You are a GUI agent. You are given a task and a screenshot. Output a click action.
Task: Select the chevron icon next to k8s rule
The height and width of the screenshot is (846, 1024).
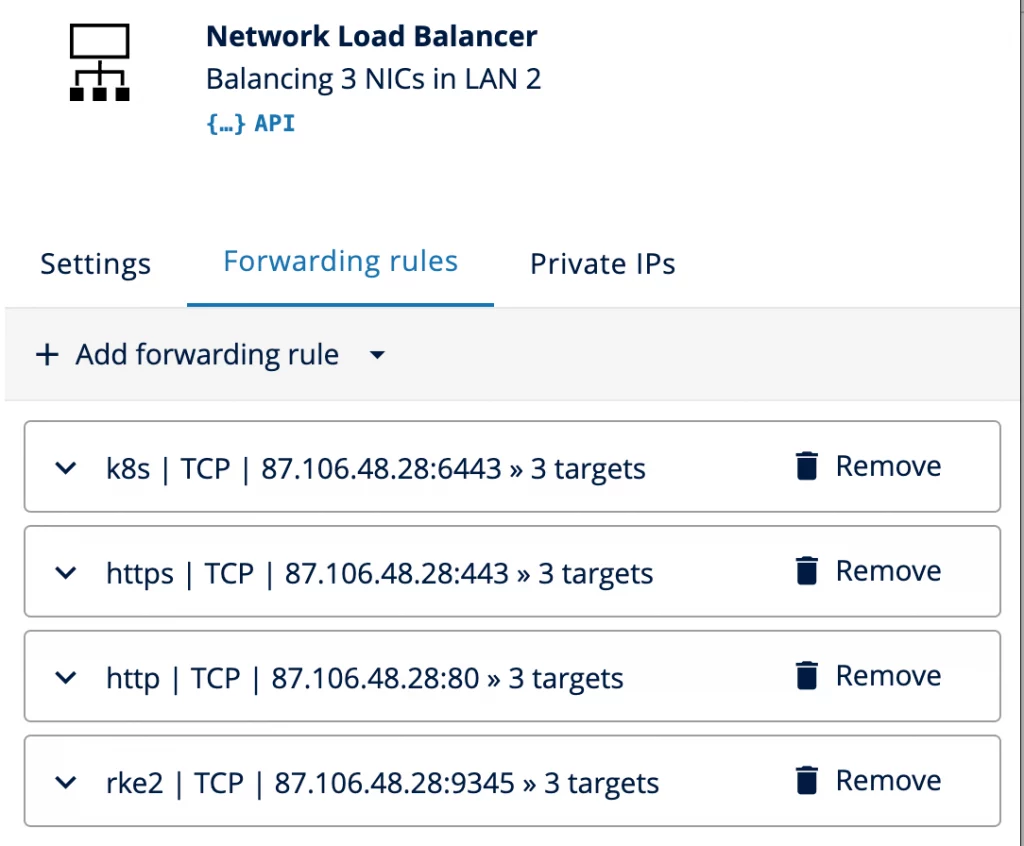[x=65, y=467]
